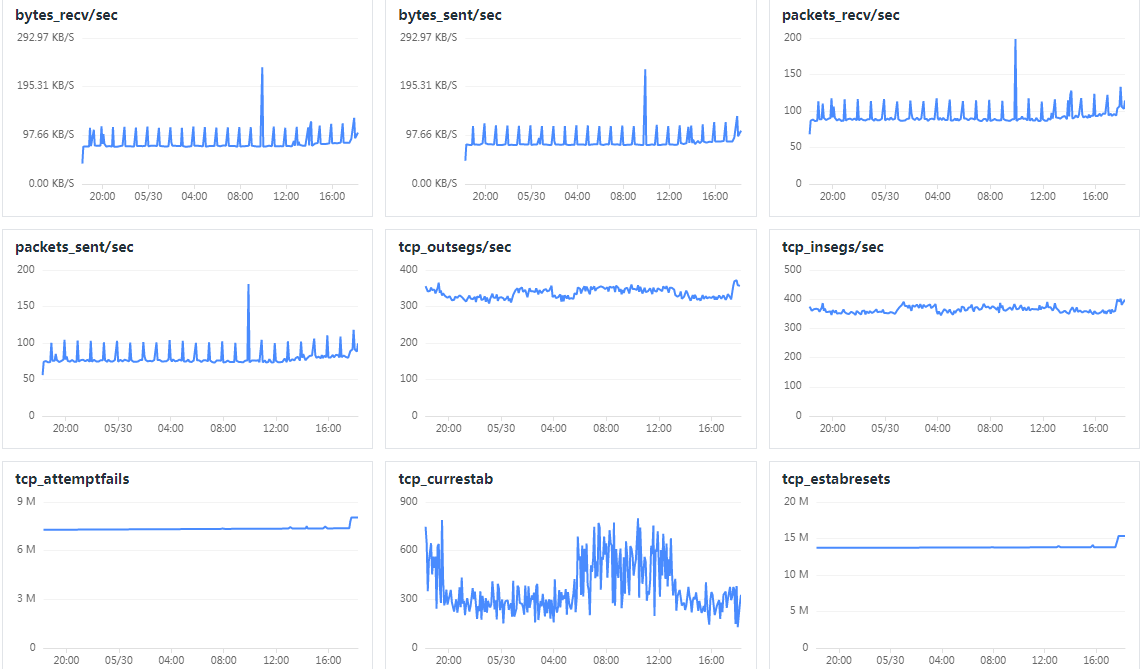Click the tcp_outsegs/sec panel title
The width and height of the screenshot is (1147, 669).
454,247
